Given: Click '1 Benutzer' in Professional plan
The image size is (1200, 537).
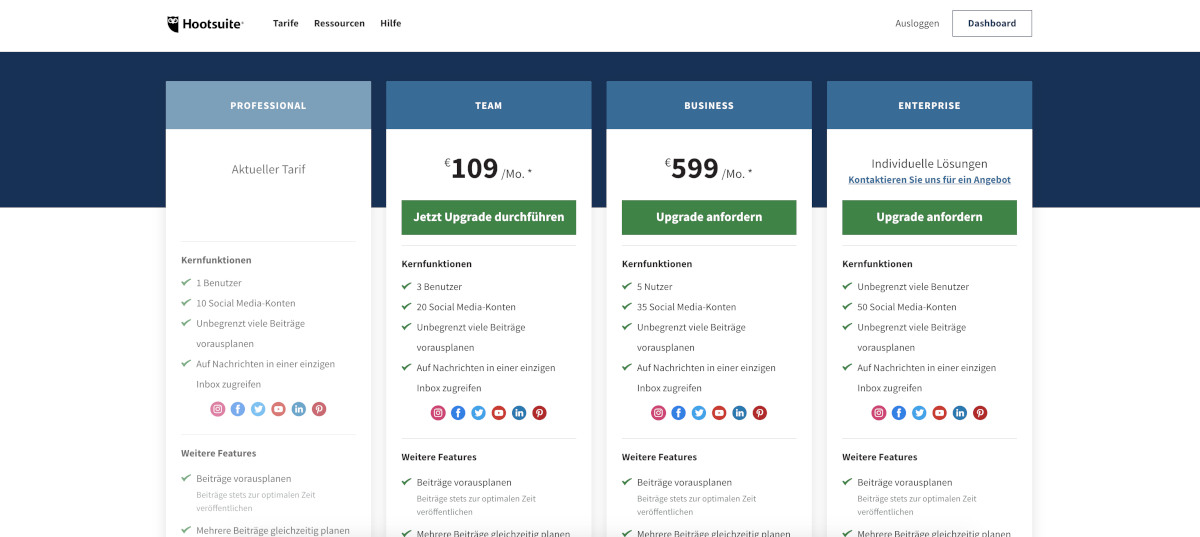Looking at the screenshot, I should [219, 283].
